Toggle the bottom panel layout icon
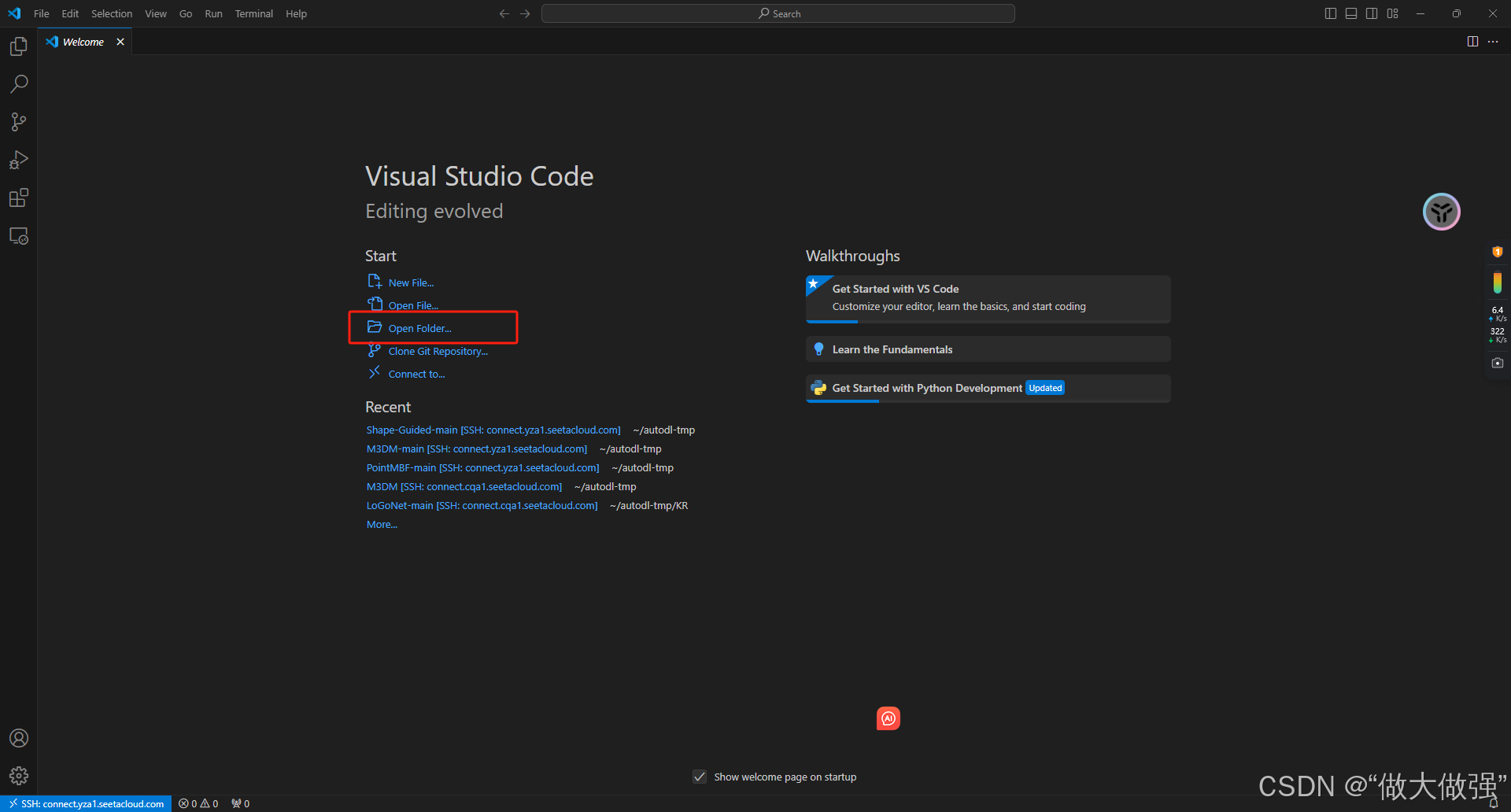 click(x=1351, y=13)
